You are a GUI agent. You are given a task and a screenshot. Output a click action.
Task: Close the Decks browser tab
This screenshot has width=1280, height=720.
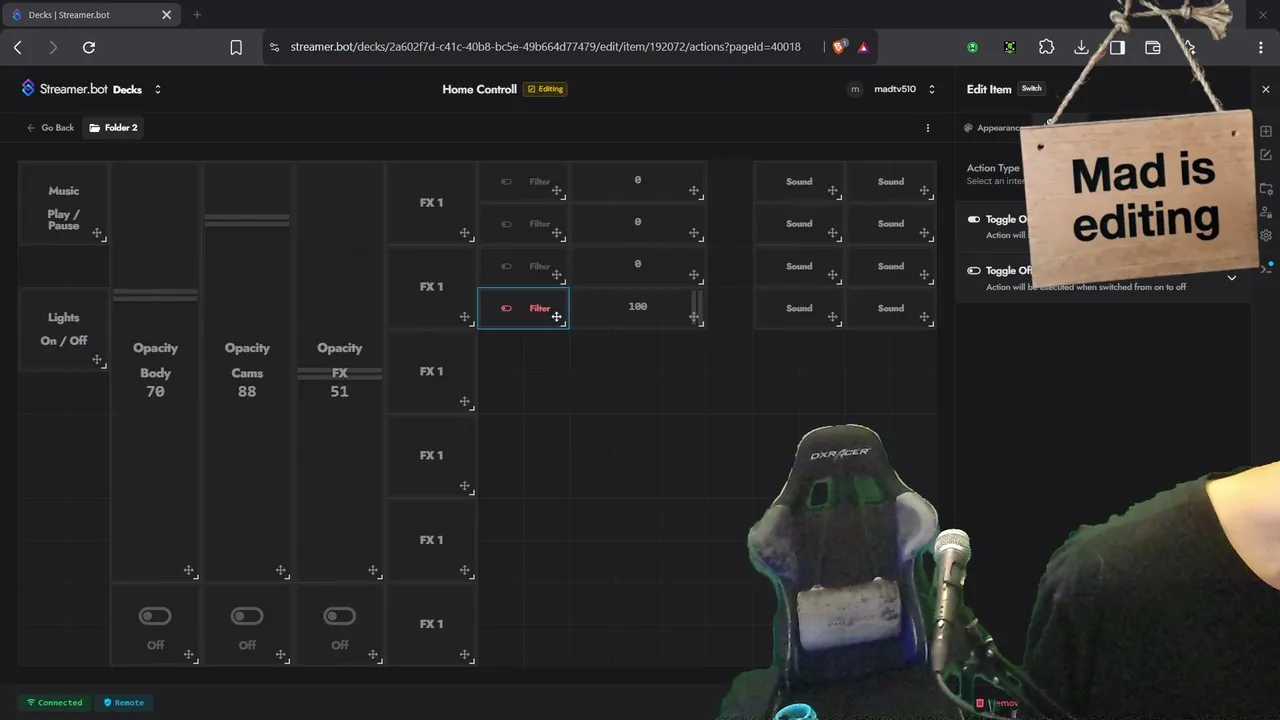167,15
